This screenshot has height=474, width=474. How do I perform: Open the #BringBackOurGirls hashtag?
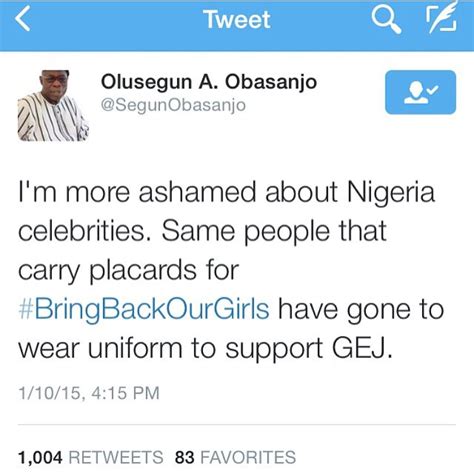tap(144, 309)
